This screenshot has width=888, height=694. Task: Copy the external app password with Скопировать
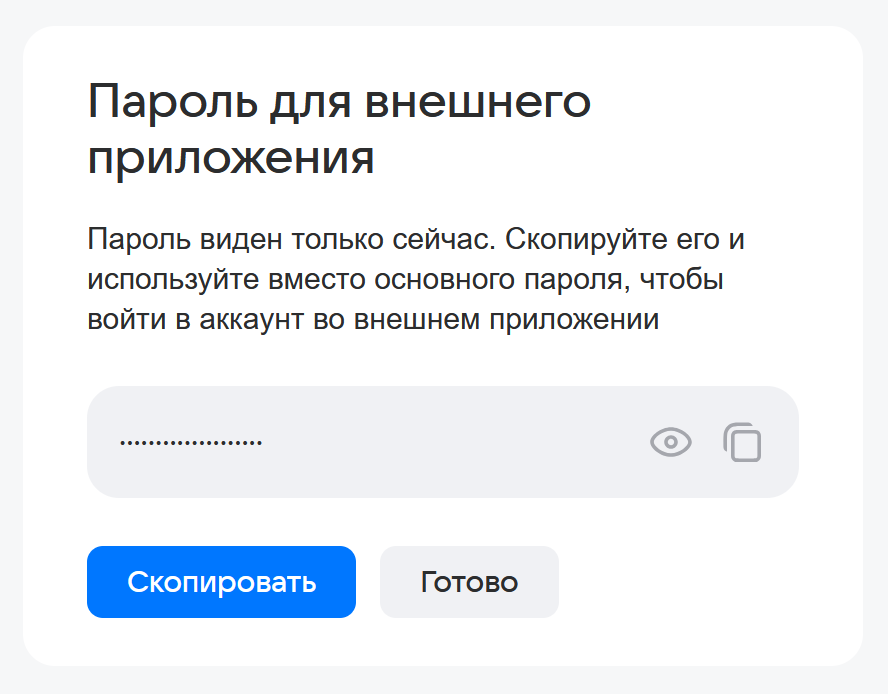pos(221,582)
